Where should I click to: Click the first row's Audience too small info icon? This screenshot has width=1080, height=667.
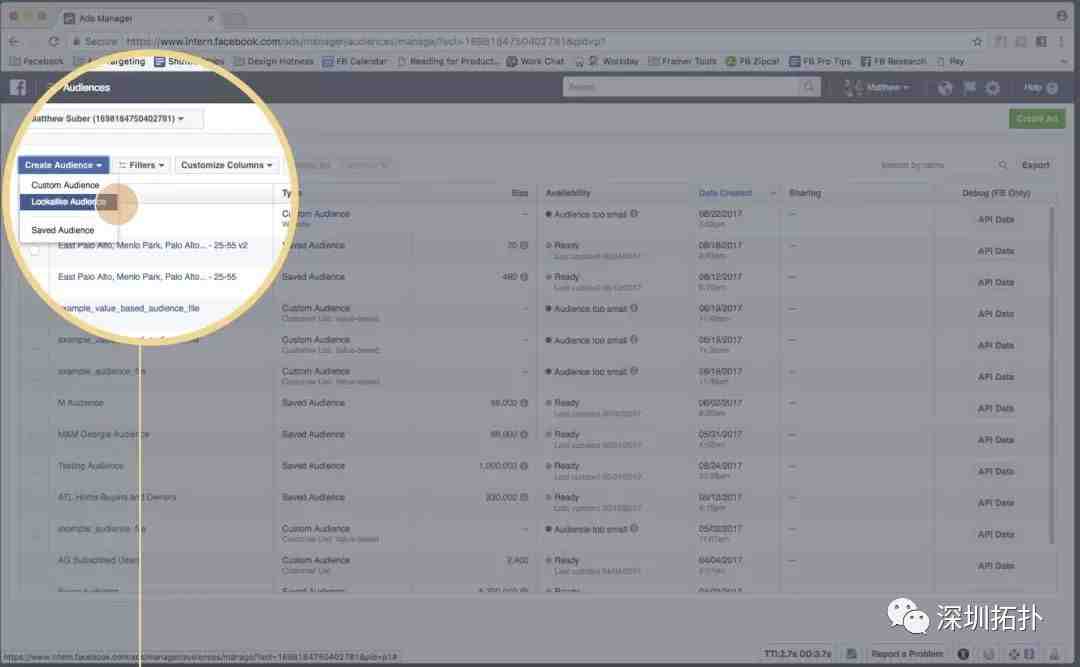coord(634,214)
